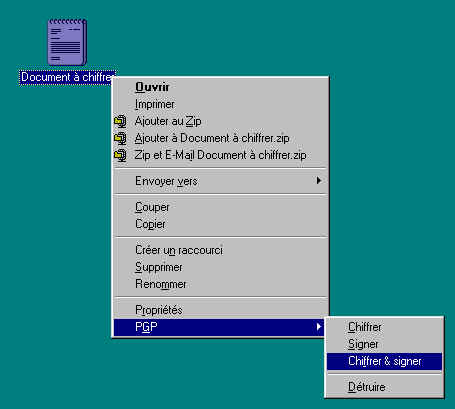The width and height of the screenshot is (455, 409).
Task: Open the Envoyer vers submenu entry
Action: click(x=220, y=181)
